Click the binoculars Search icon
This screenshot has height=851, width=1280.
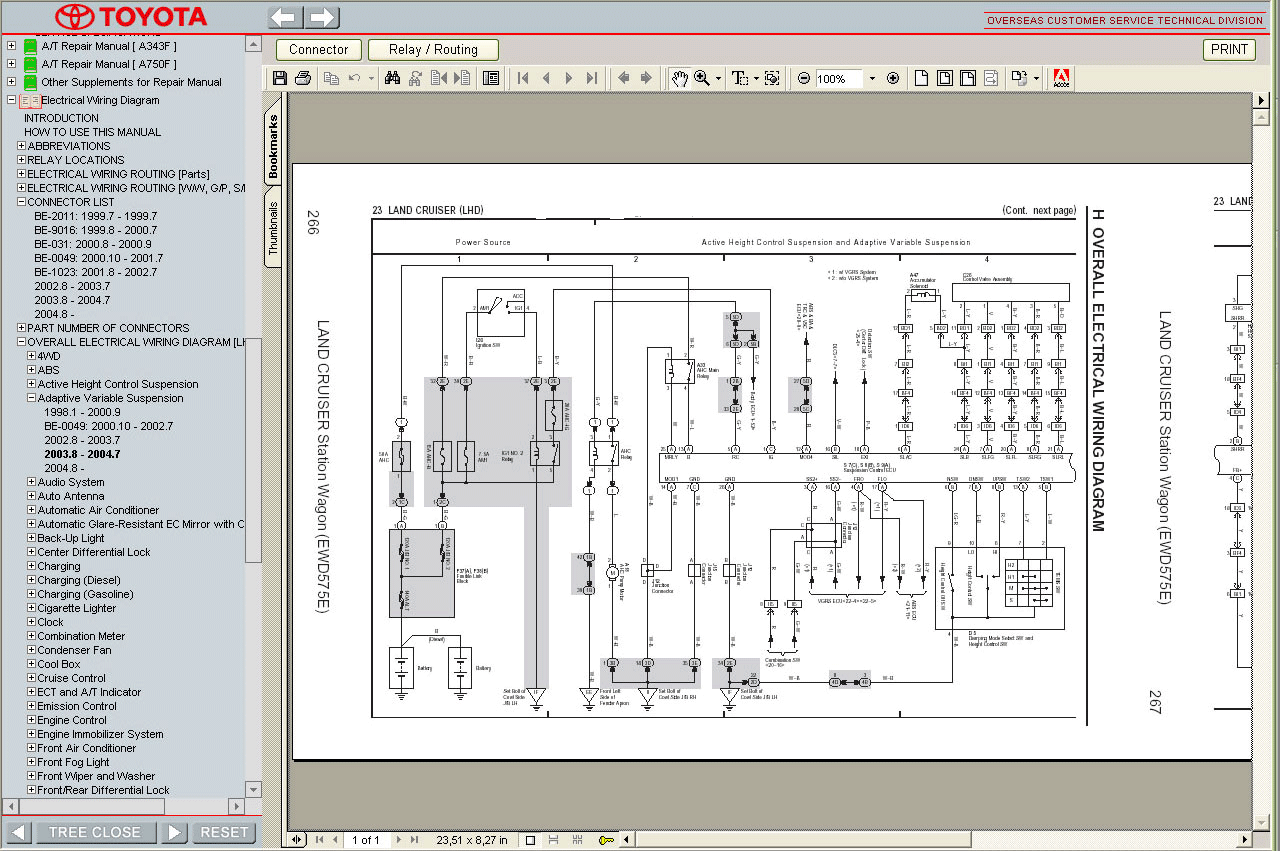393,78
